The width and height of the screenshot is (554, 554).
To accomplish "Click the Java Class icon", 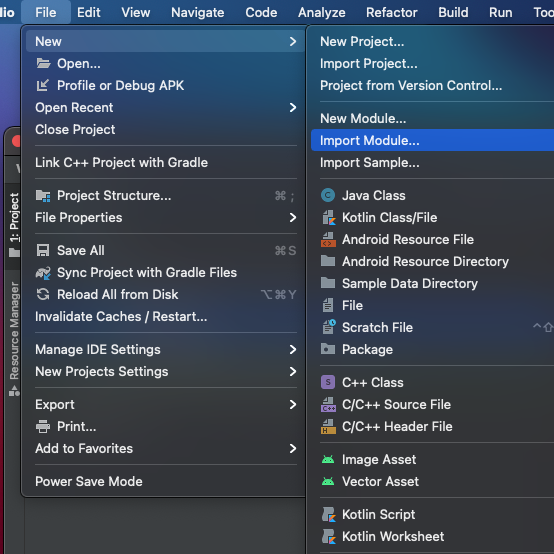I will (328, 195).
